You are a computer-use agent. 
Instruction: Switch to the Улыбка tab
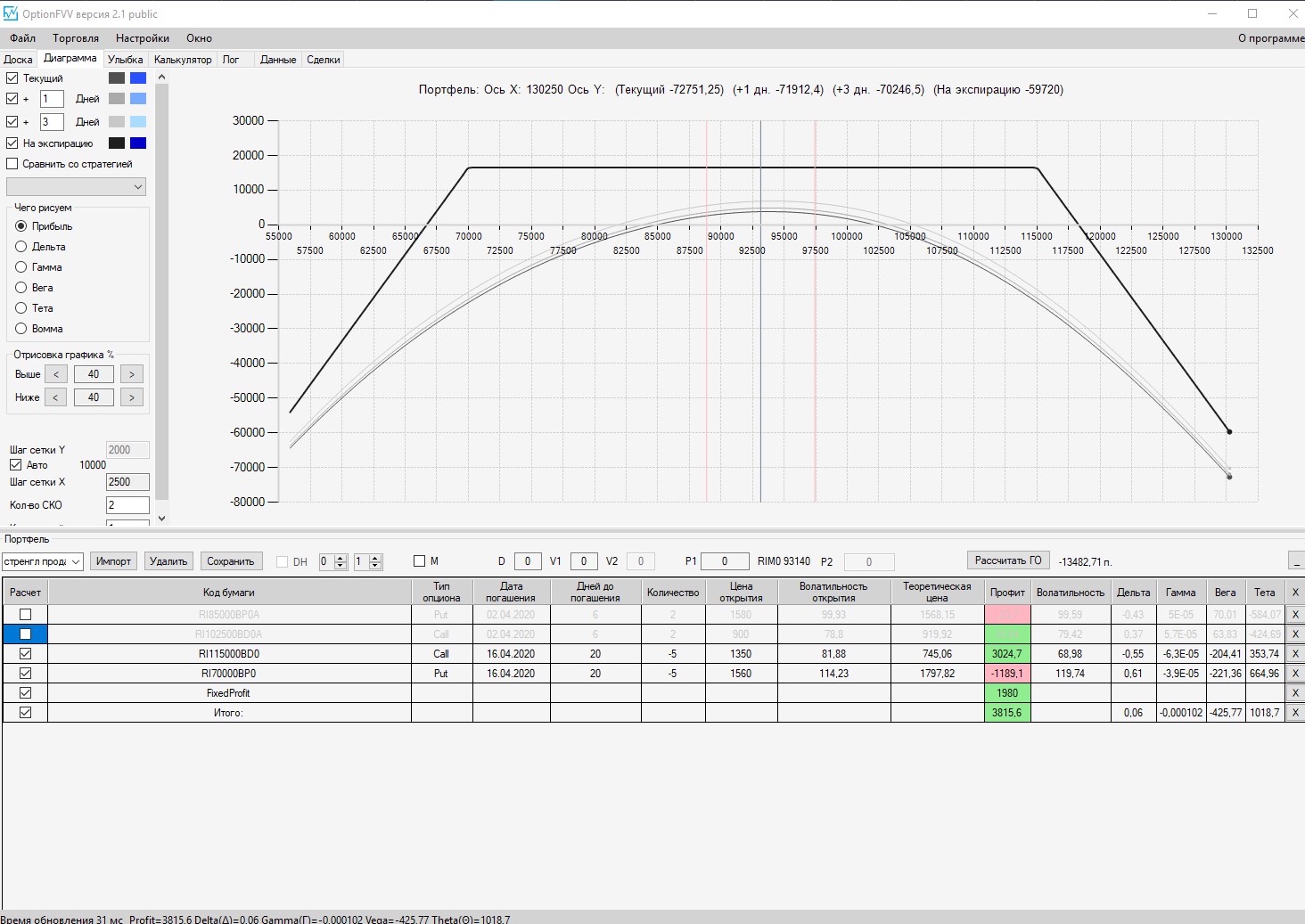click(126, 60)
